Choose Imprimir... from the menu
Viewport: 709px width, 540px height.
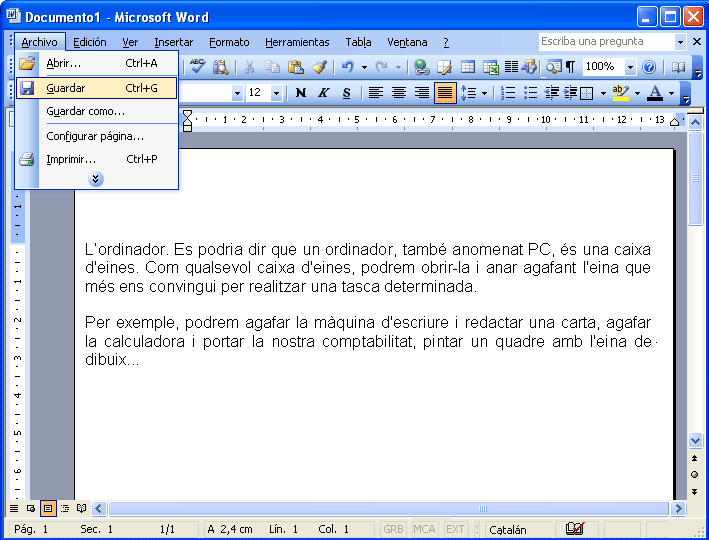pyautogui.click(x=96, y=159)
